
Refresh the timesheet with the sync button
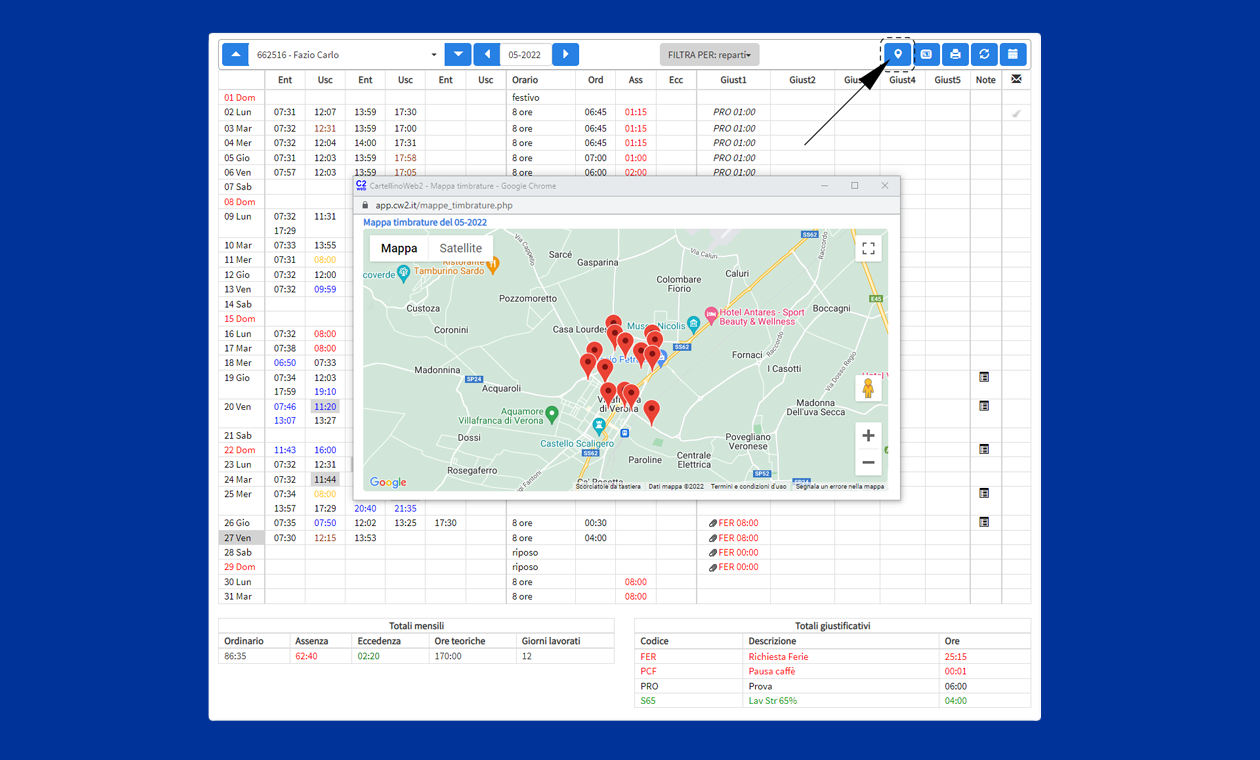point(985,54)
